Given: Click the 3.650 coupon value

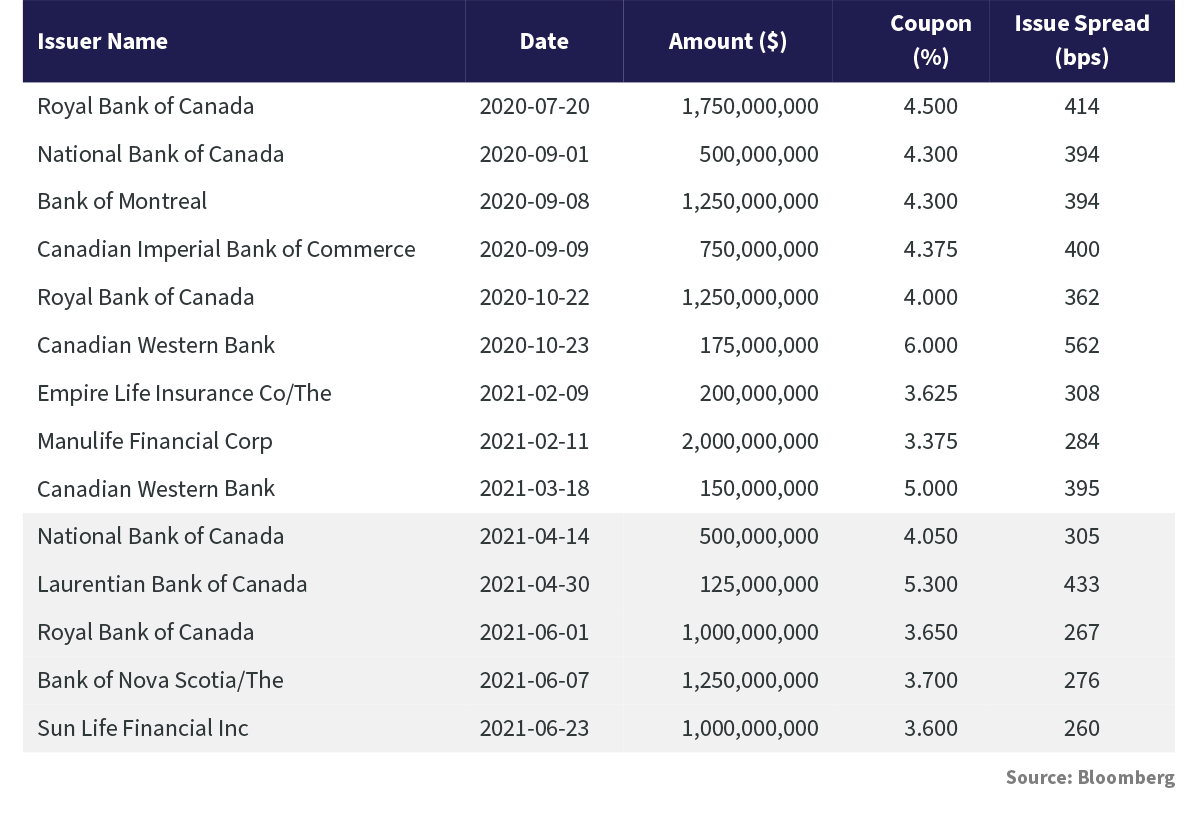Looking at the screenshot, I should click(x=930, y=632).
